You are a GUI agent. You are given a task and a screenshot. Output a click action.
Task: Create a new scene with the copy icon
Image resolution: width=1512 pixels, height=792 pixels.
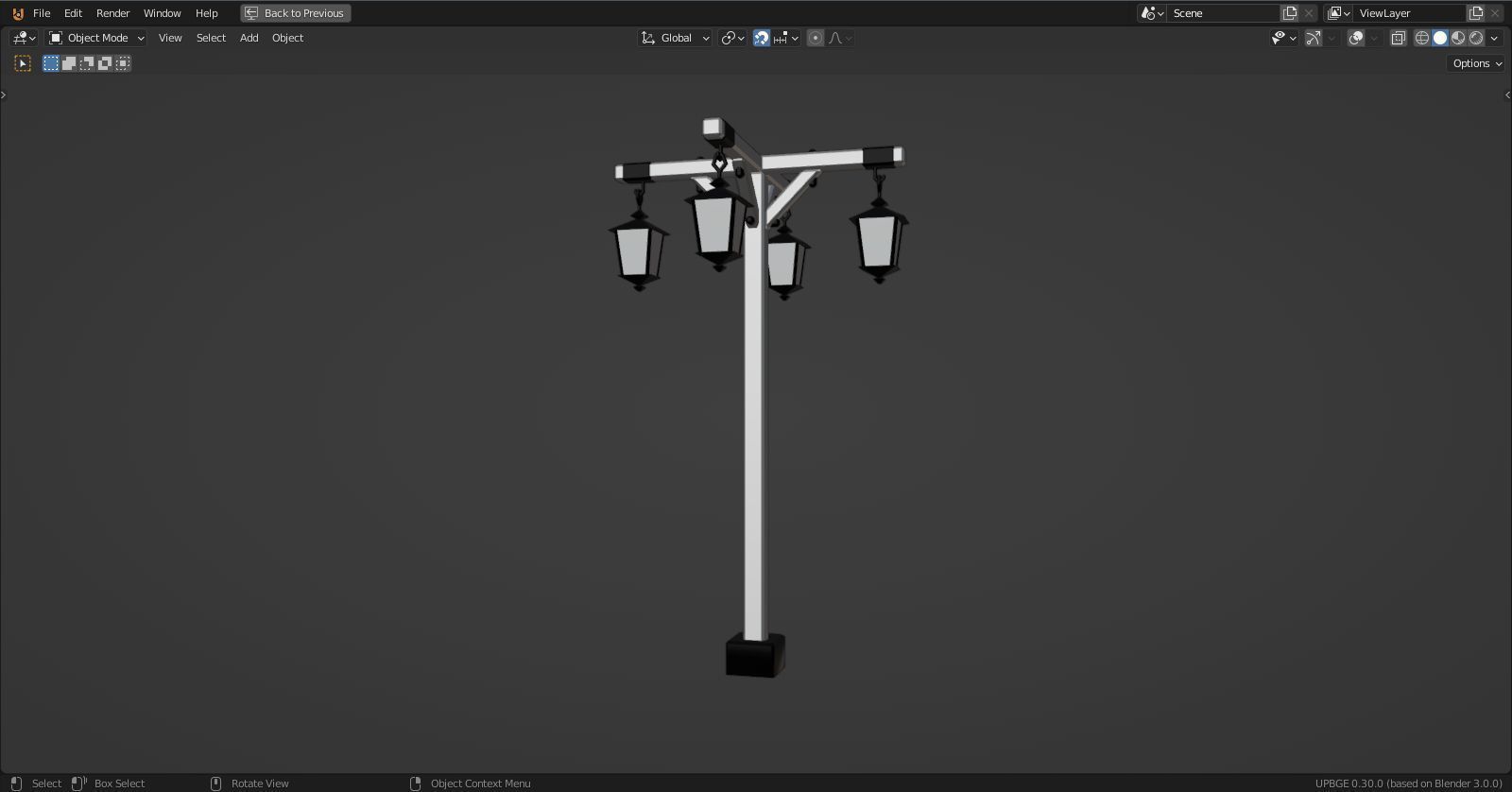(1290, 13)
